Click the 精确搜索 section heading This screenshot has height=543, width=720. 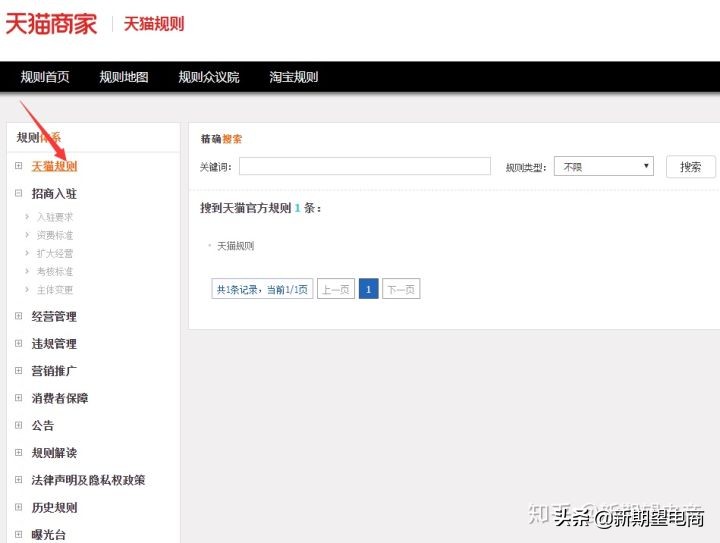[221, 139]
